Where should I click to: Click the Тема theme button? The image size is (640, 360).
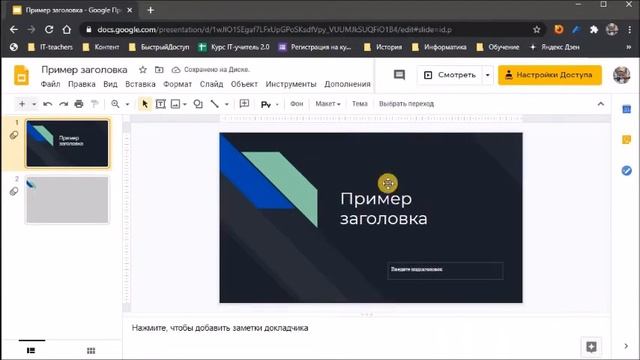pyautogui.click(x=360, y=104)
